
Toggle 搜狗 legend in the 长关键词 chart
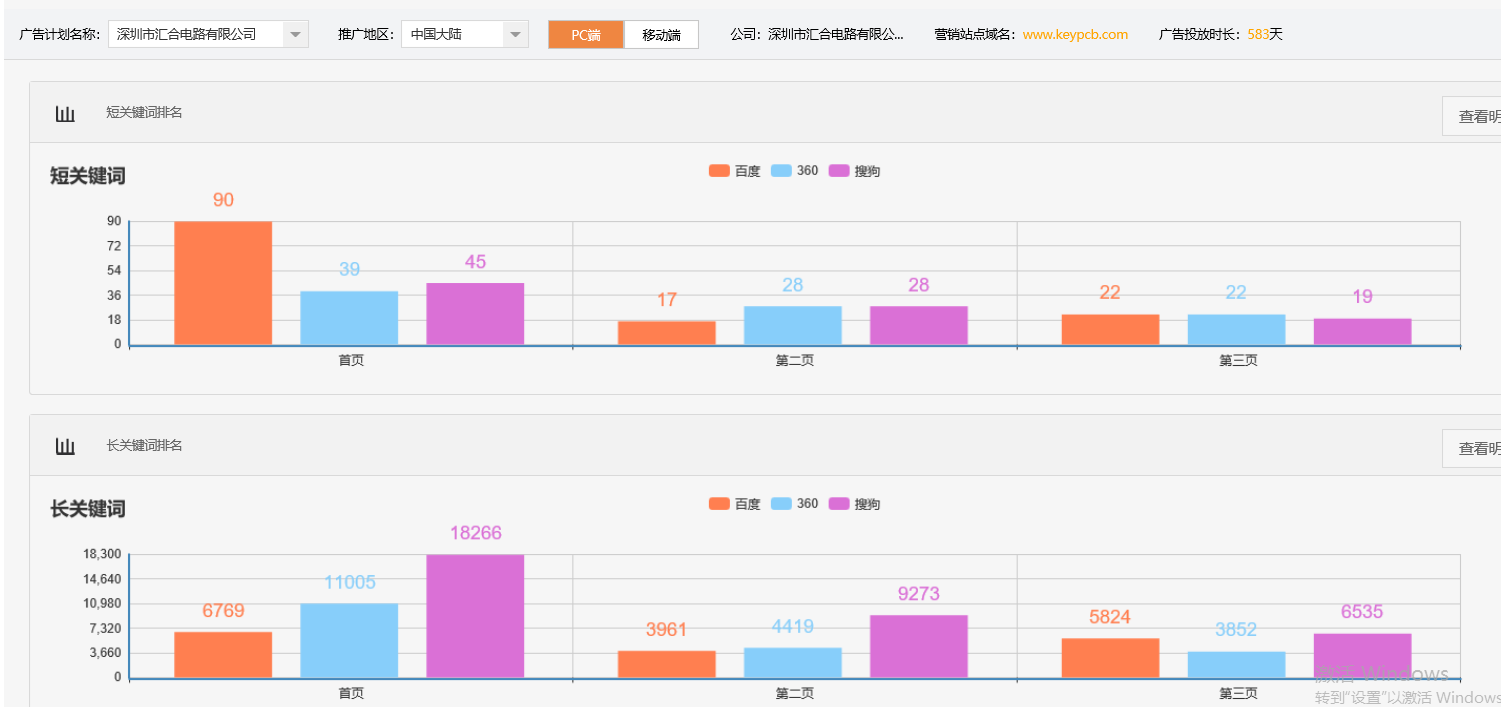(854, 504)
